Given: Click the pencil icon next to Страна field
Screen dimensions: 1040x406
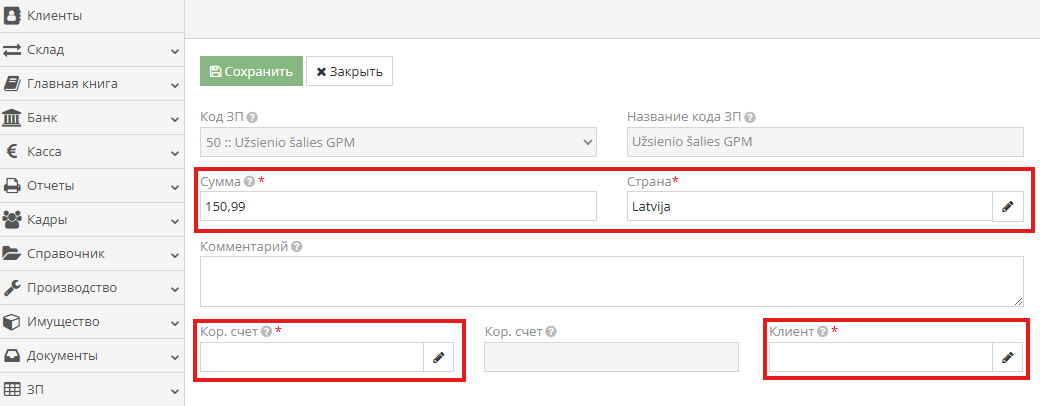Looking at the screenshot, I should pyautogui.click(x=1008, y=206).
